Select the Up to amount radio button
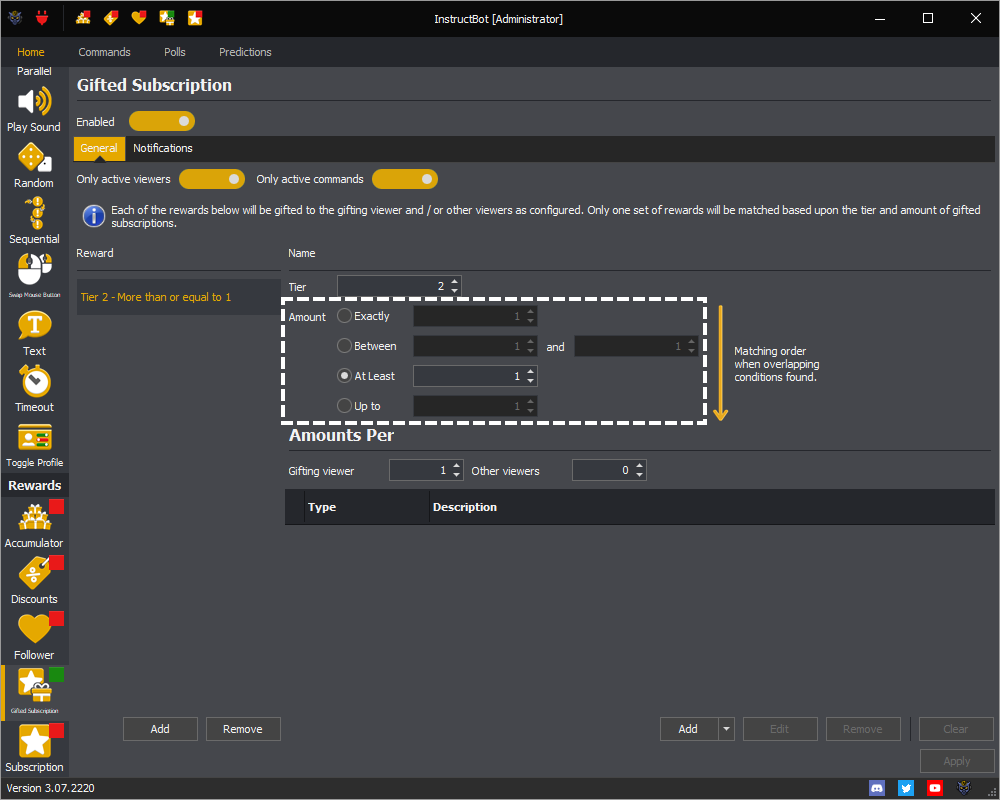Screen dimensions: 1000x800 coord(344,406)
